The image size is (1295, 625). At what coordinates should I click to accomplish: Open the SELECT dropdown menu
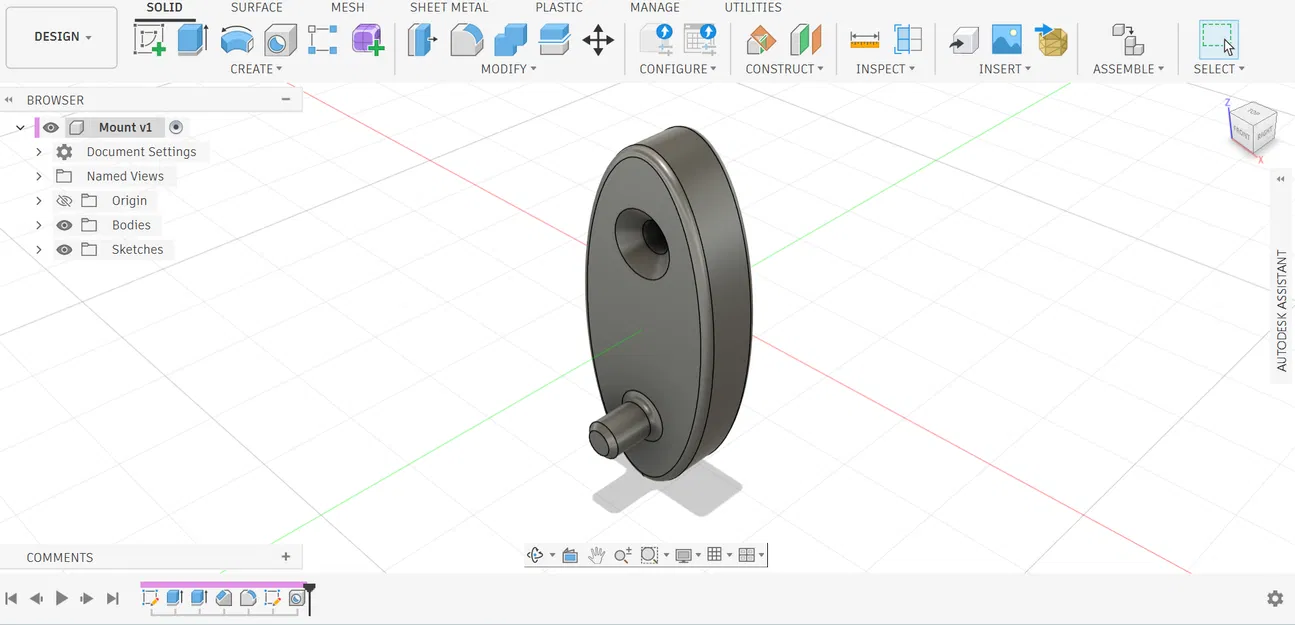[x=1219, y=69]
